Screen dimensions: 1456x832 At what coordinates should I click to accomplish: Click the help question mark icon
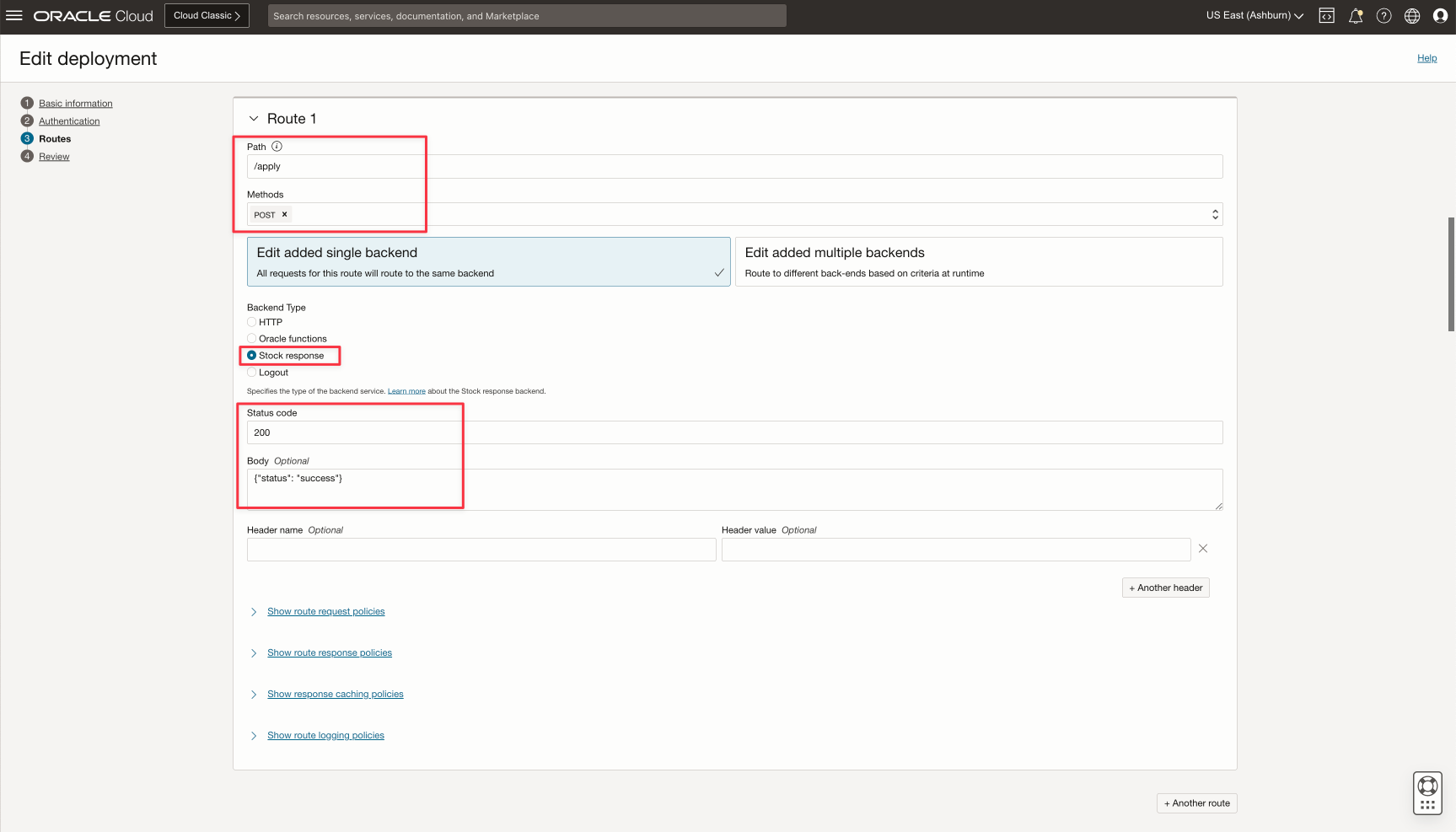(x=1383, y=15)
